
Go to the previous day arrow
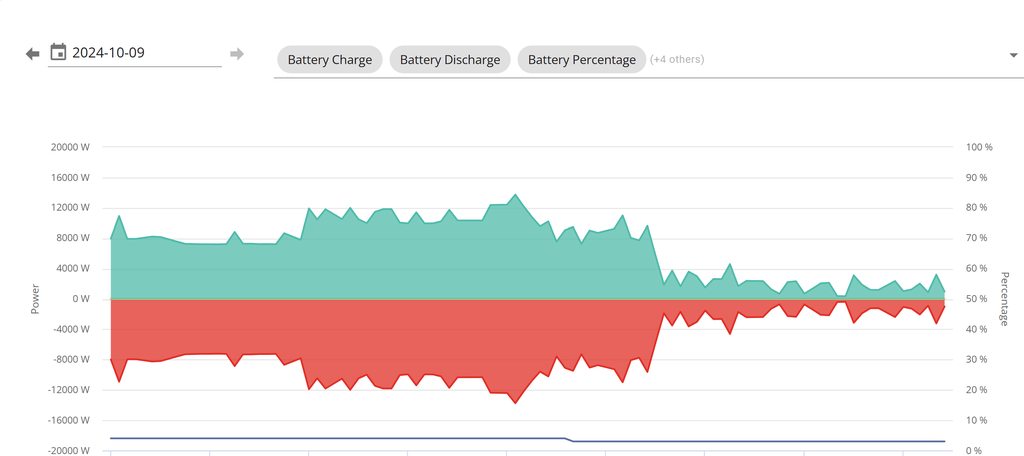pos(33,53)
